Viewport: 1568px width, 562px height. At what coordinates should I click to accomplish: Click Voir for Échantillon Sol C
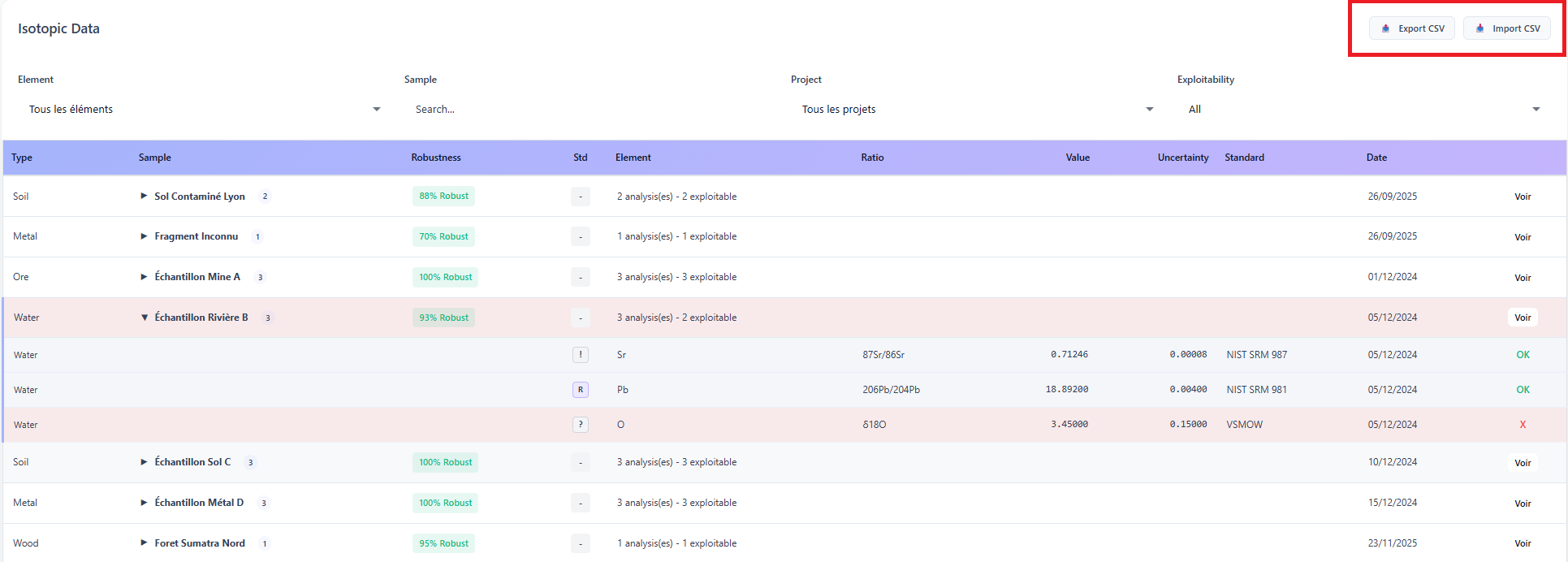[x=1523, y=463]
